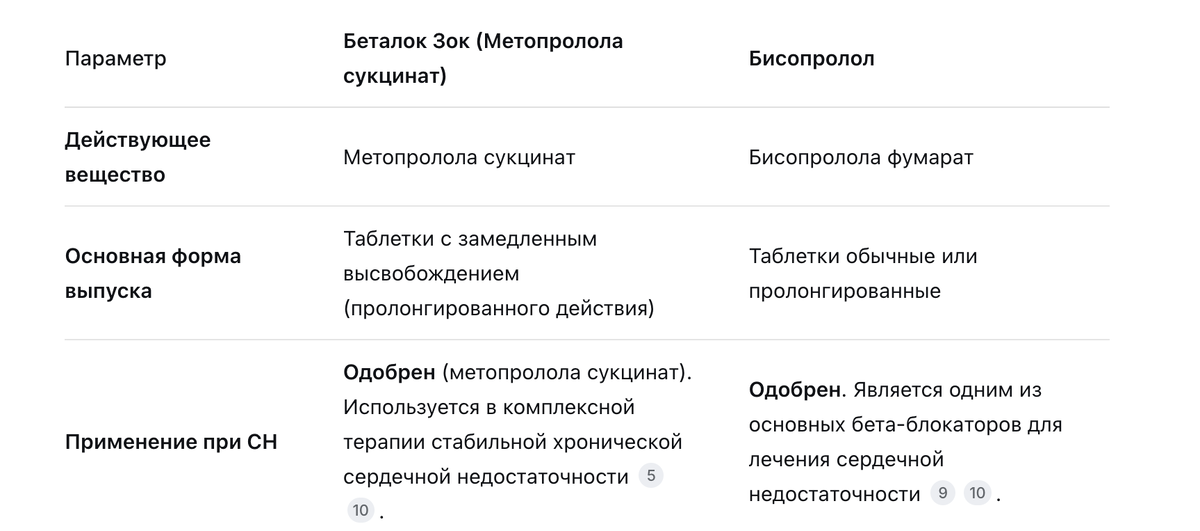Click the Используется в комплексной text line

point(489,407)
